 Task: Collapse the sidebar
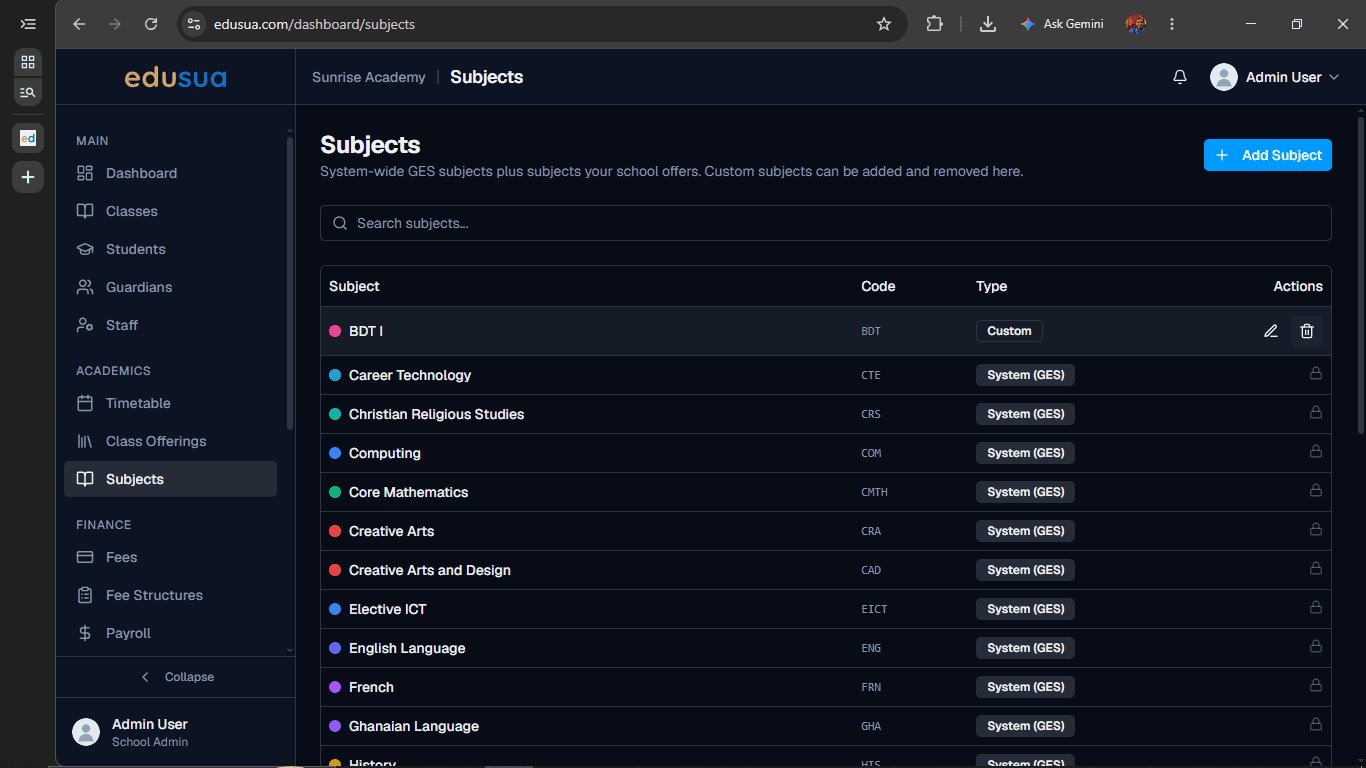click(x=176, y=677)
